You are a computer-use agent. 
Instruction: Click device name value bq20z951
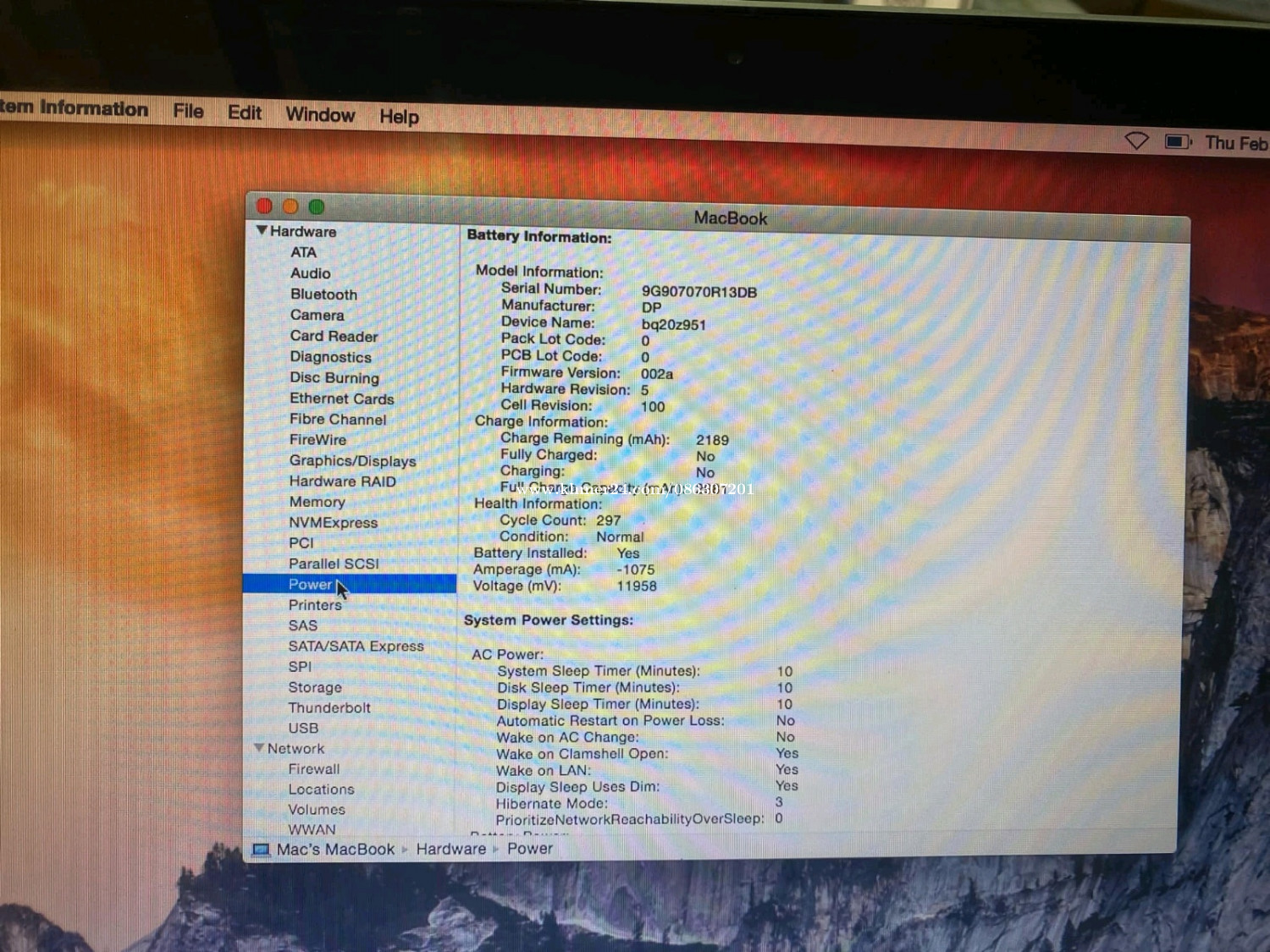(673, 325)
